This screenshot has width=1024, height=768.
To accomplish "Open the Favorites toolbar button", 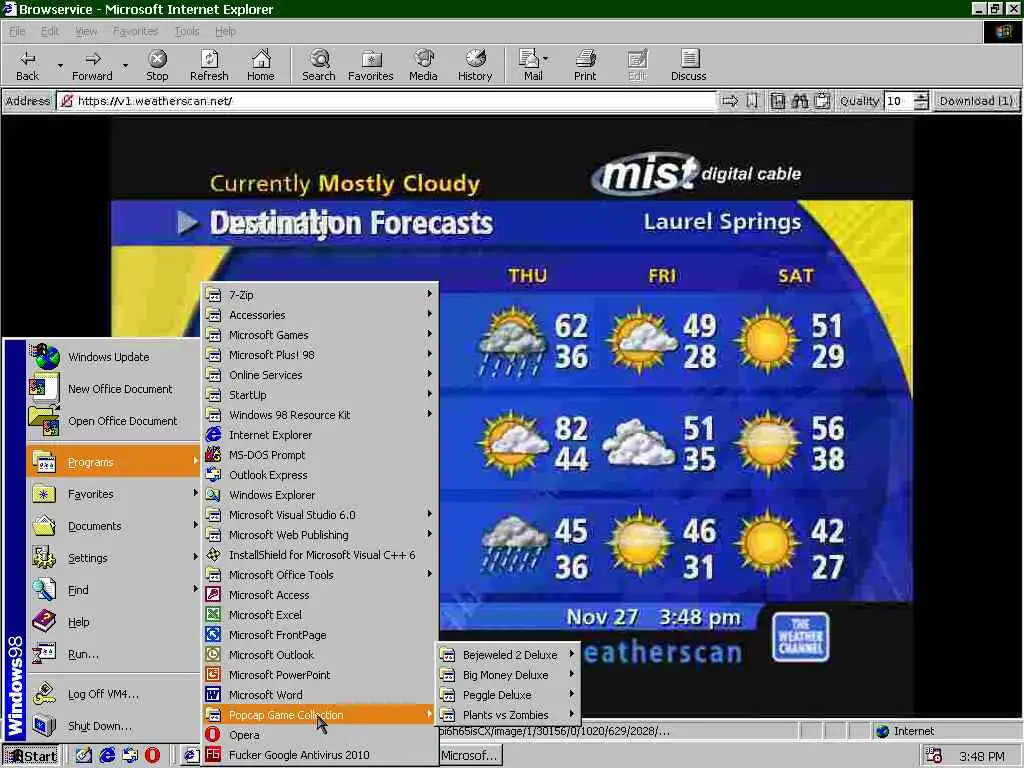I will click(x=371, y=65).
